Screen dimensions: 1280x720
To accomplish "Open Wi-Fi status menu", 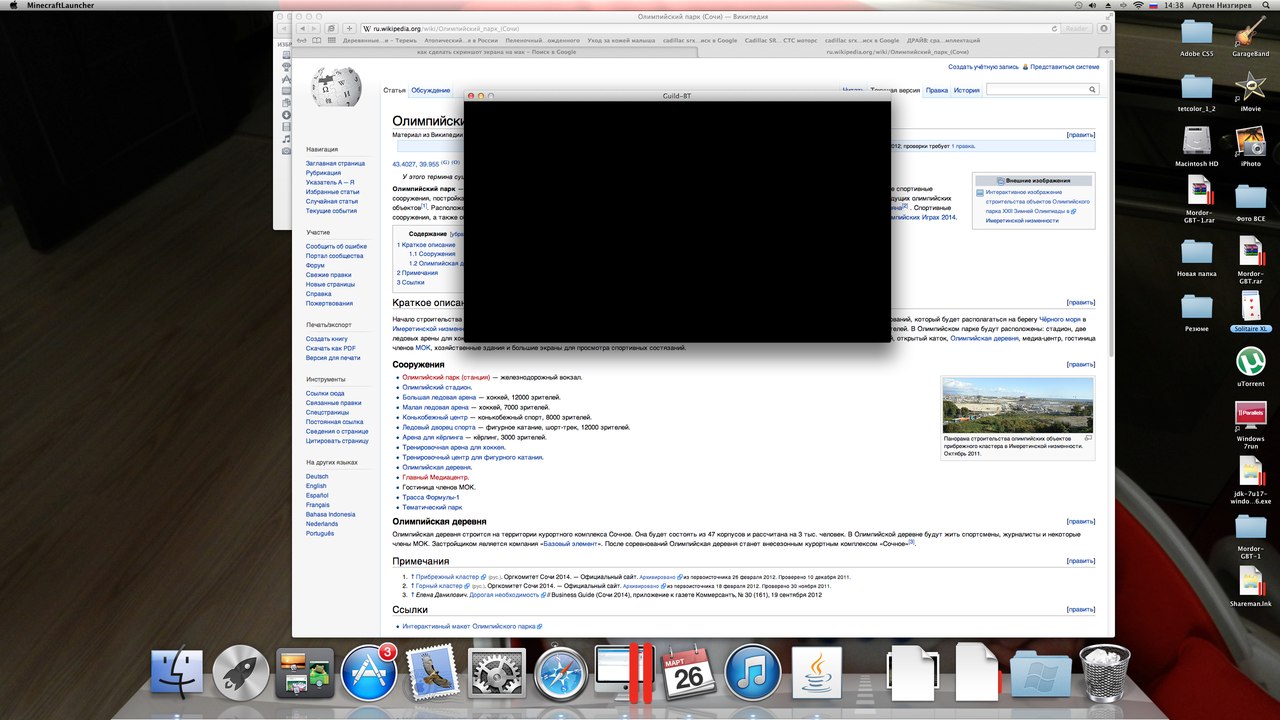I will click(1138, 5).
